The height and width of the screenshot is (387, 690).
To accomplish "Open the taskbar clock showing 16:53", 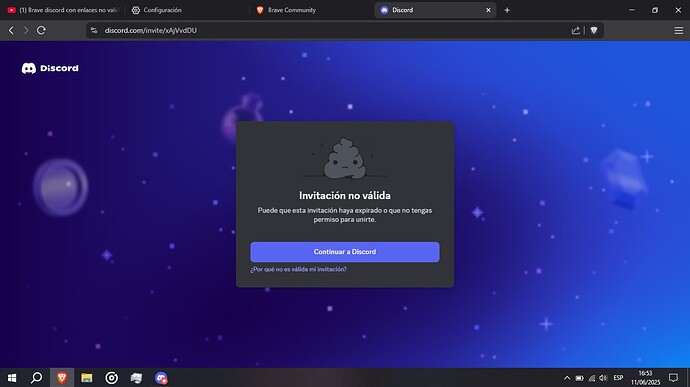I will click(x=646, y=378).
